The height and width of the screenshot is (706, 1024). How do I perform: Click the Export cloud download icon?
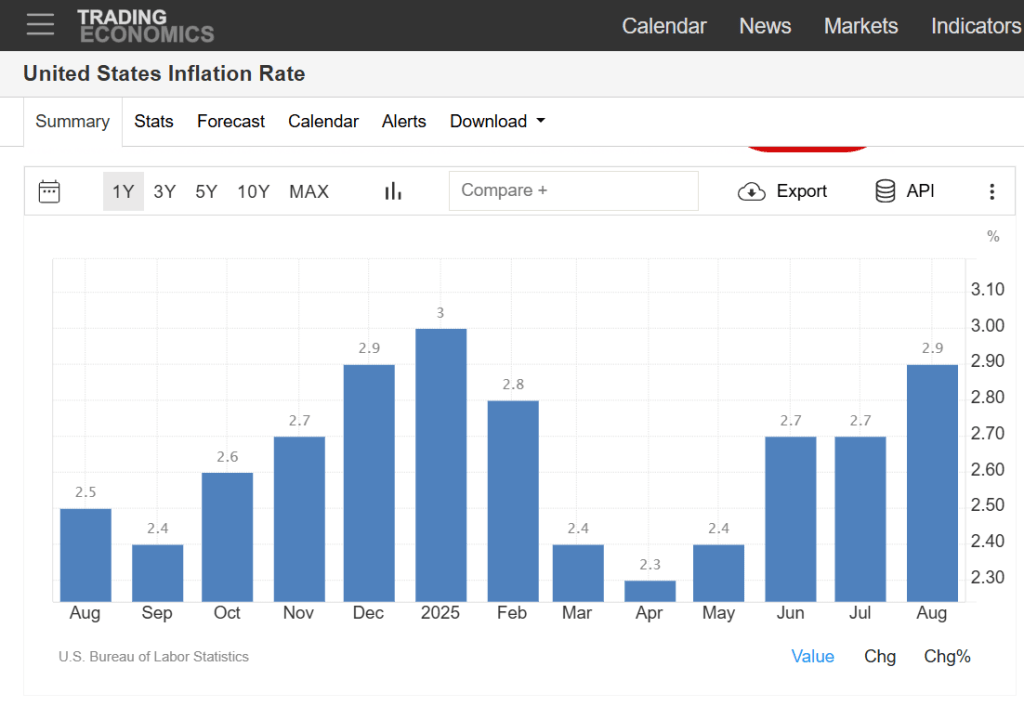(751, 191)
